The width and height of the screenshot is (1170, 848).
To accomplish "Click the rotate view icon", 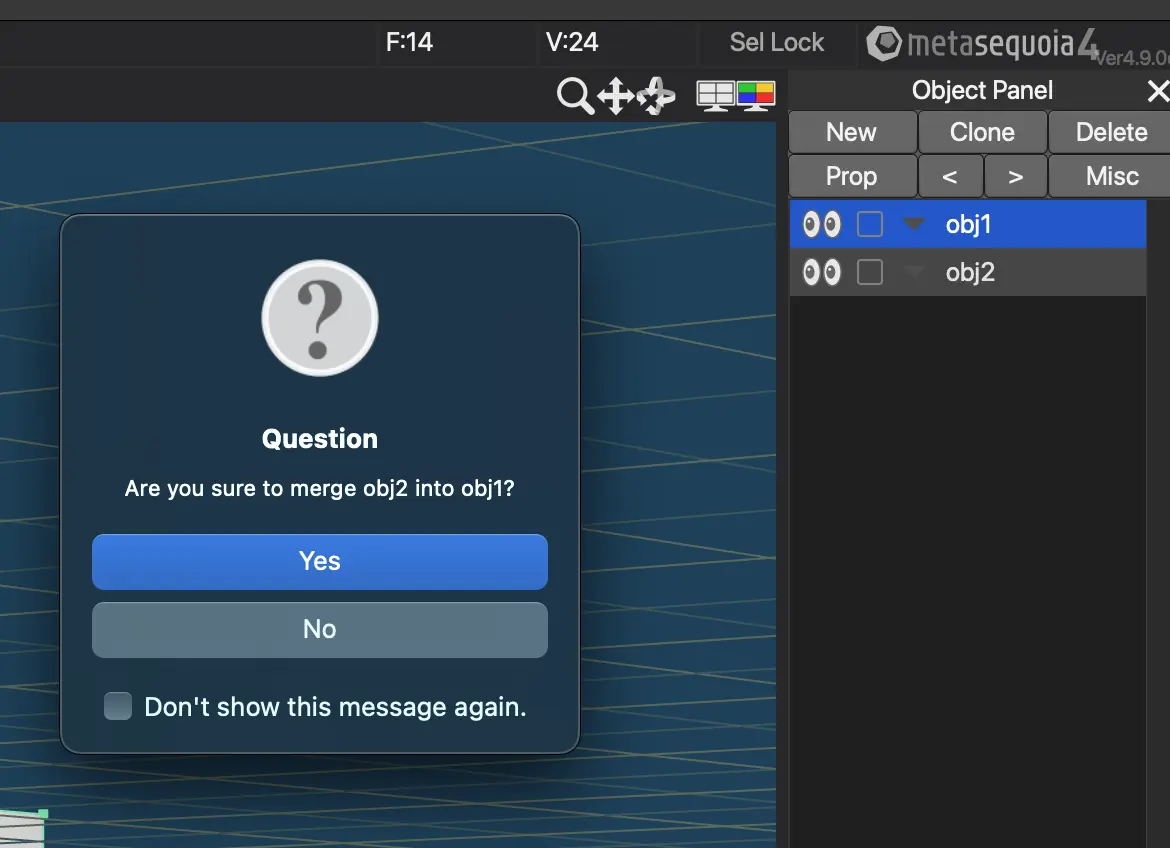I will pyautogui.click(x=656, y=96).
